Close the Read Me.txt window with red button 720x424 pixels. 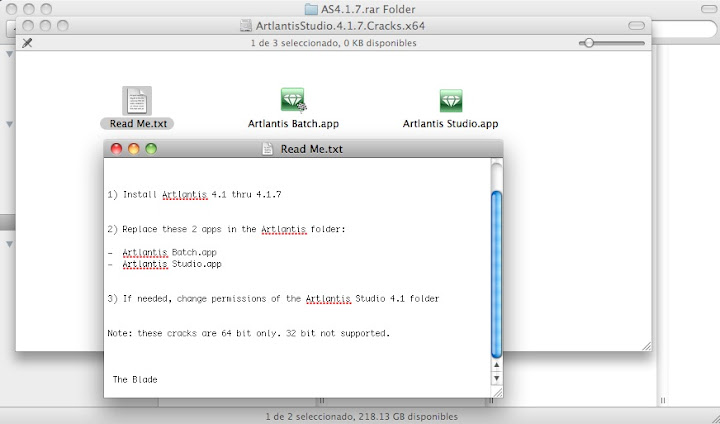click(x=116, y=149)
